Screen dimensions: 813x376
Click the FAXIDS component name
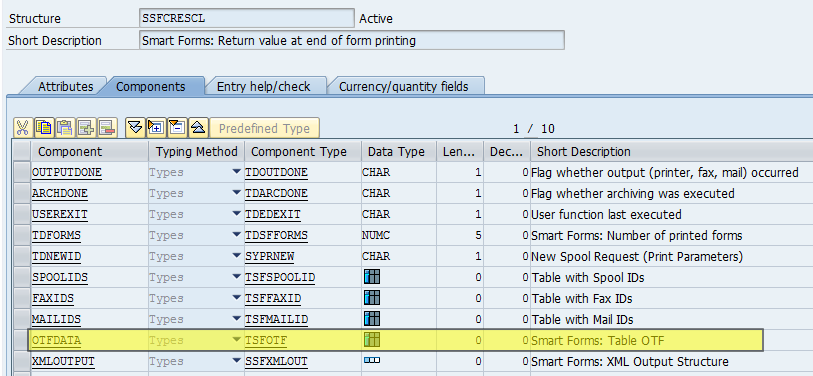[x=53, y=299]
